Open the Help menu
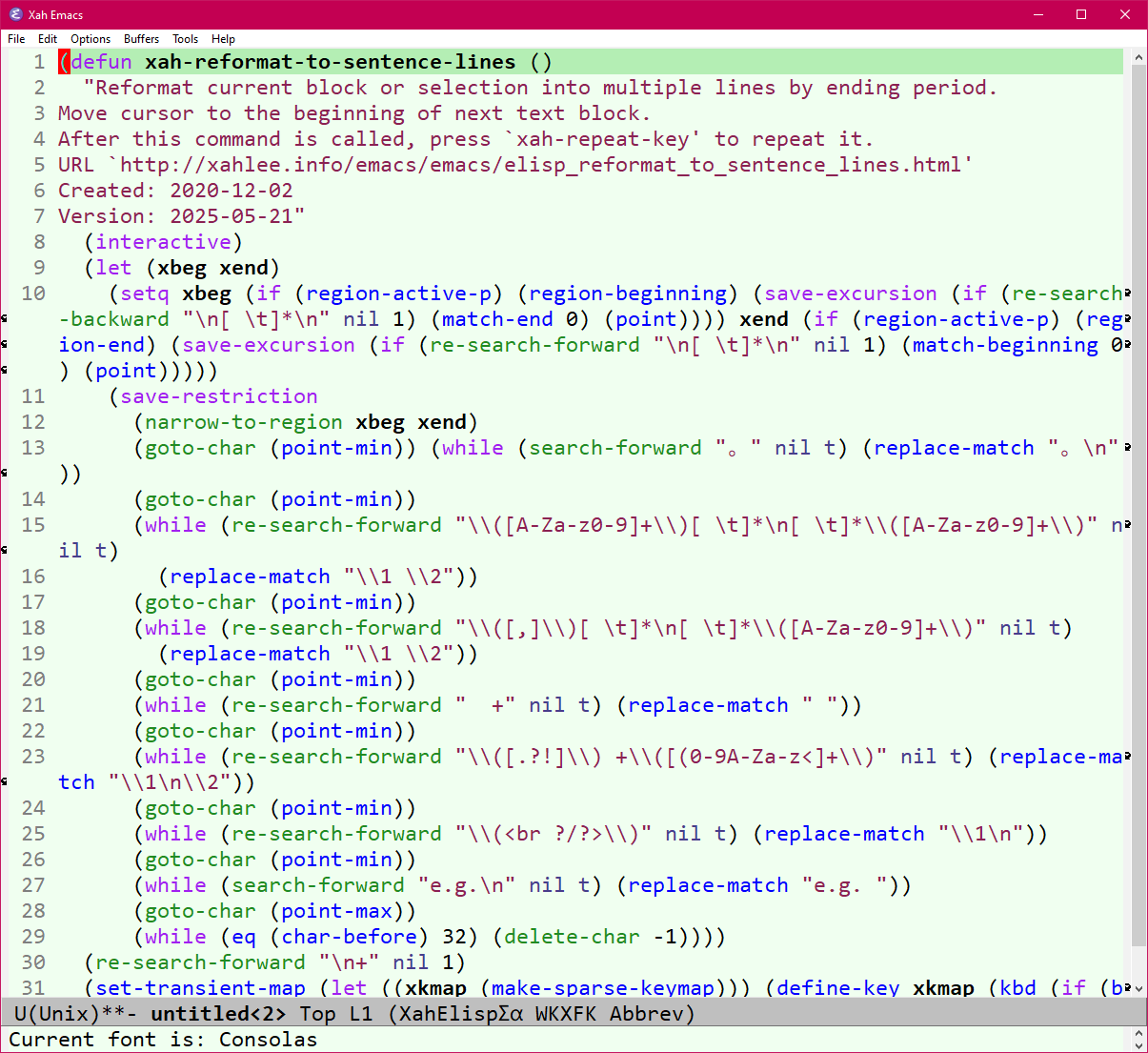Viewport: 1148px width, 1053px height. (223, 39)
